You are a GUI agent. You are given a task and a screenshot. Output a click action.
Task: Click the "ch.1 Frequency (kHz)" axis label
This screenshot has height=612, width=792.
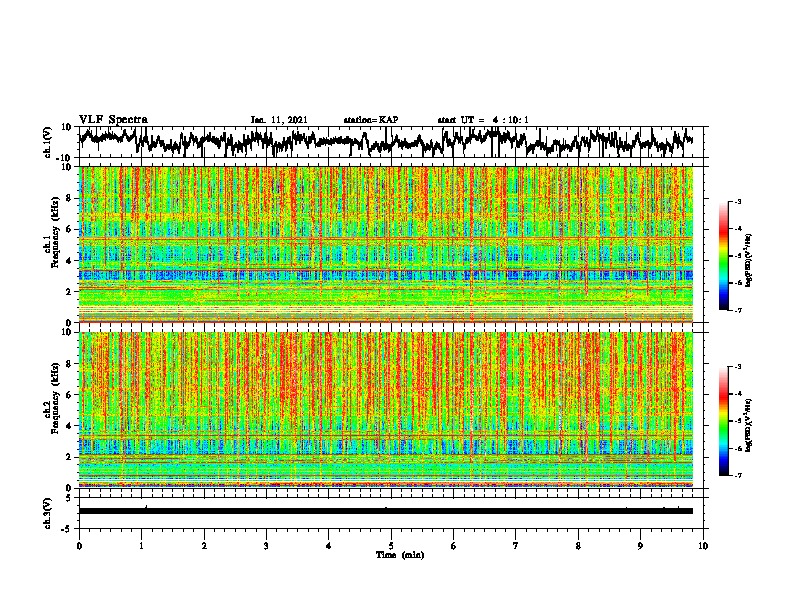click(x=52, y=232)
